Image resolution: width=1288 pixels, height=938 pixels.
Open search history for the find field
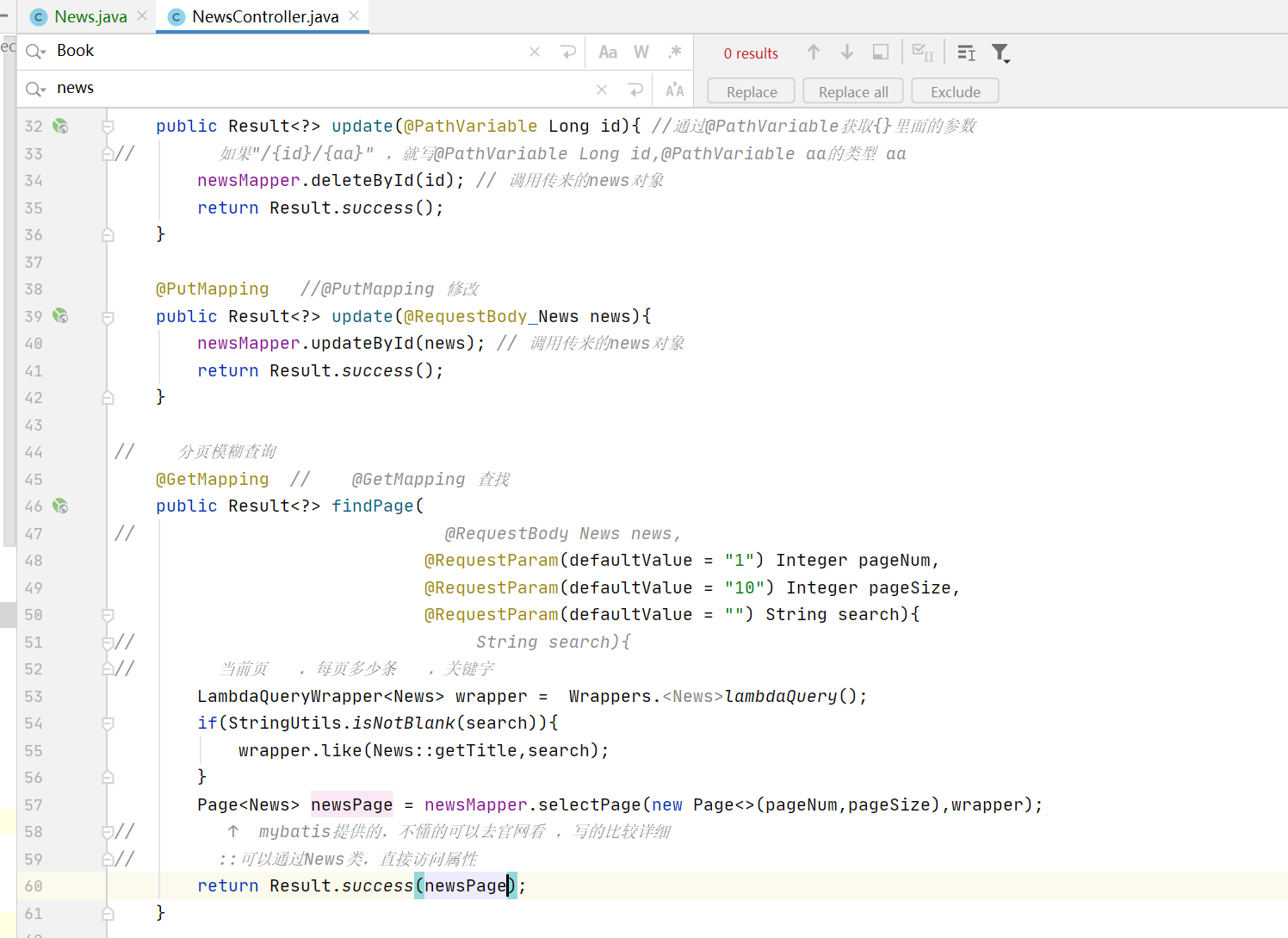[34, 51]
